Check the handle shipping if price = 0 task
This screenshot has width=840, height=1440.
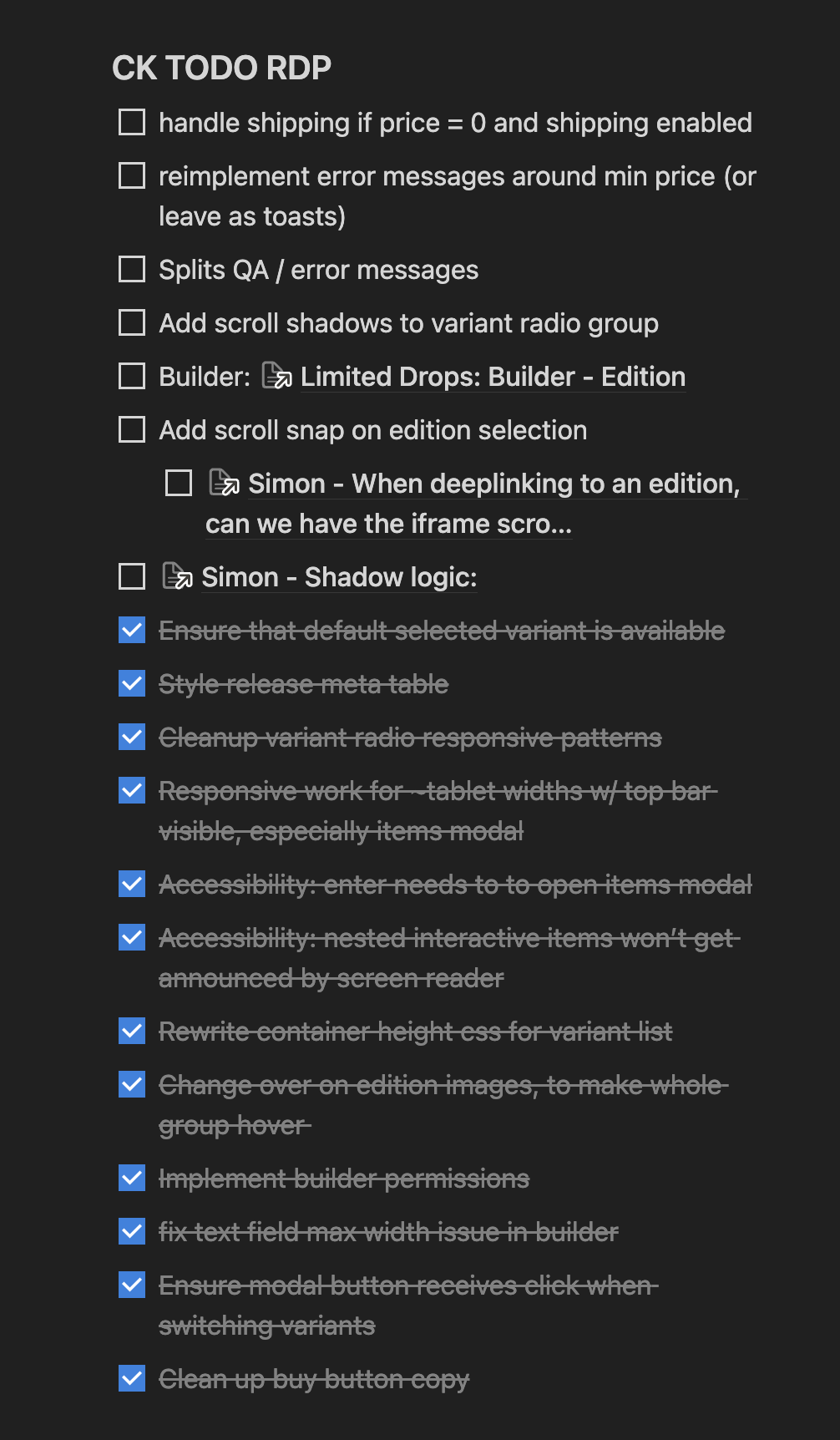pyautogui.click(x=132, y=123)
